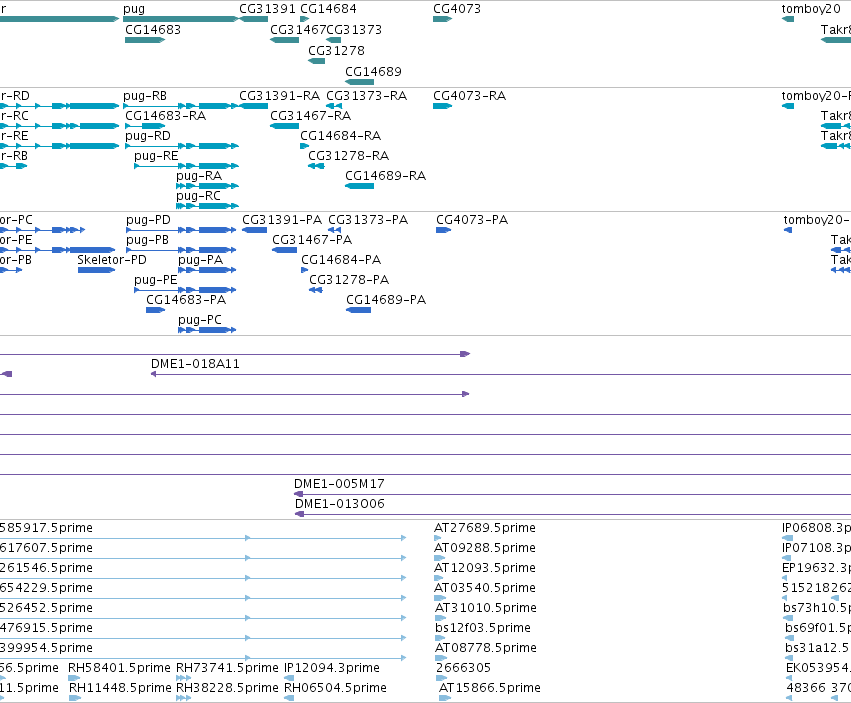
Task: Select the RH73741.5prime EST label
Action: click(x=227, y=668)
